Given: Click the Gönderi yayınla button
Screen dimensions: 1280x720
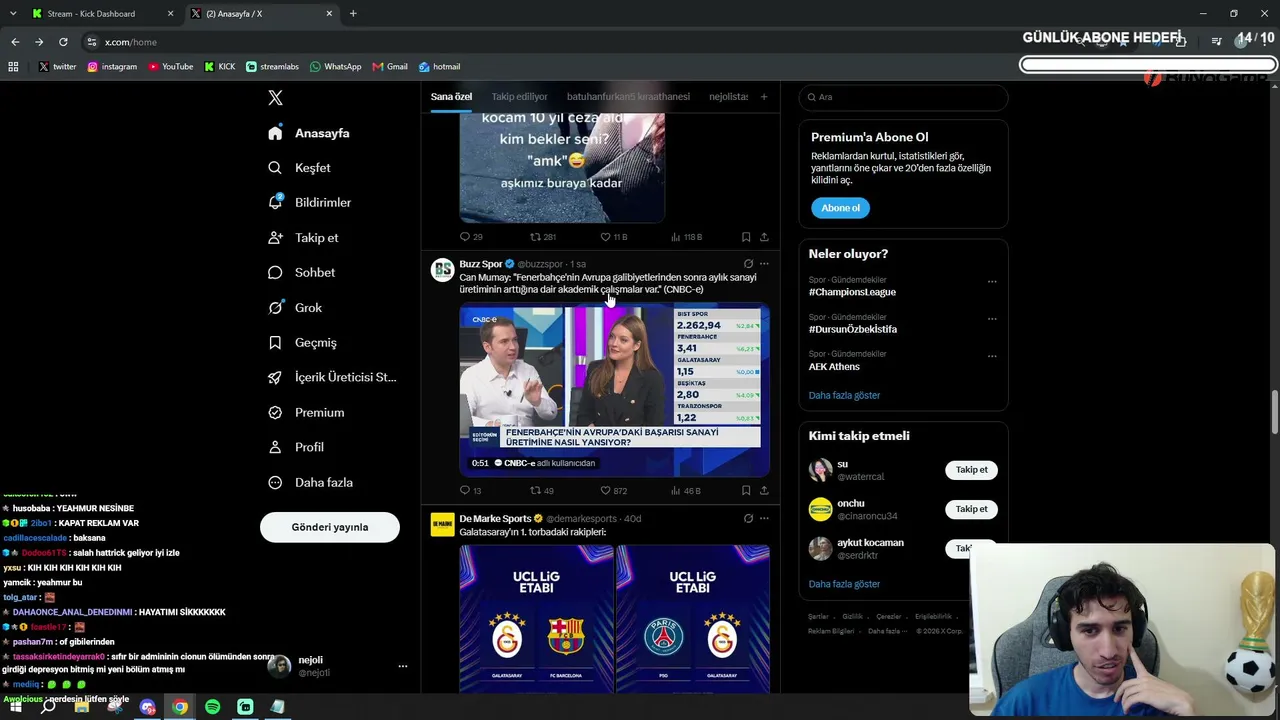Looking at the screenshot, I should 330,527.
